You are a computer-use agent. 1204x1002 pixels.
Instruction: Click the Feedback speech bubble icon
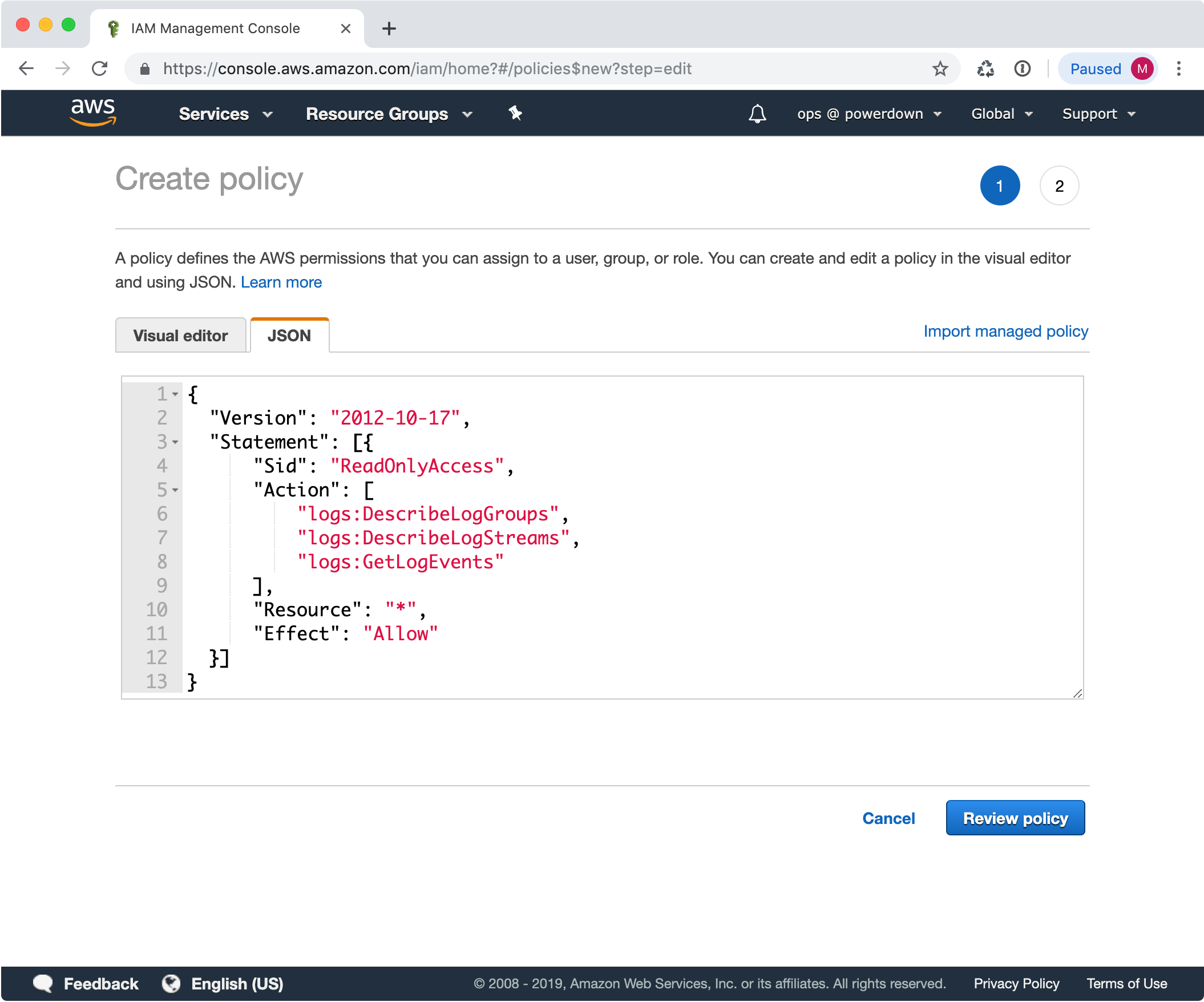tap(43, 984)
